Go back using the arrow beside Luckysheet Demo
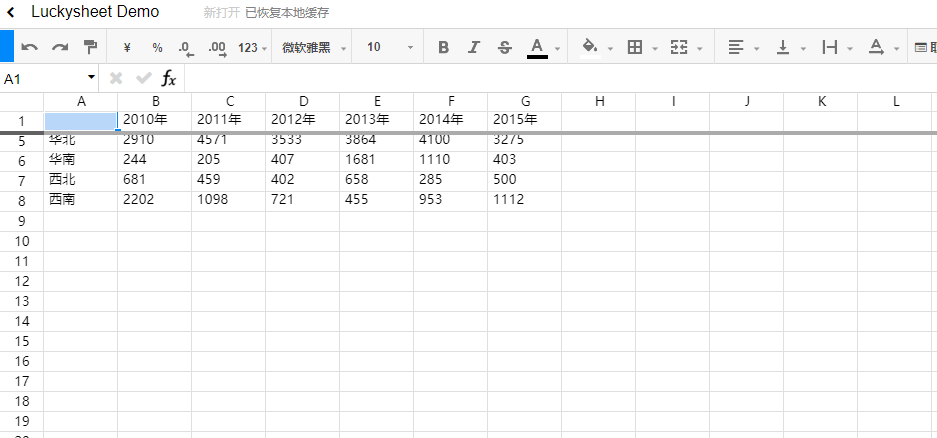 tap(10, 12)
